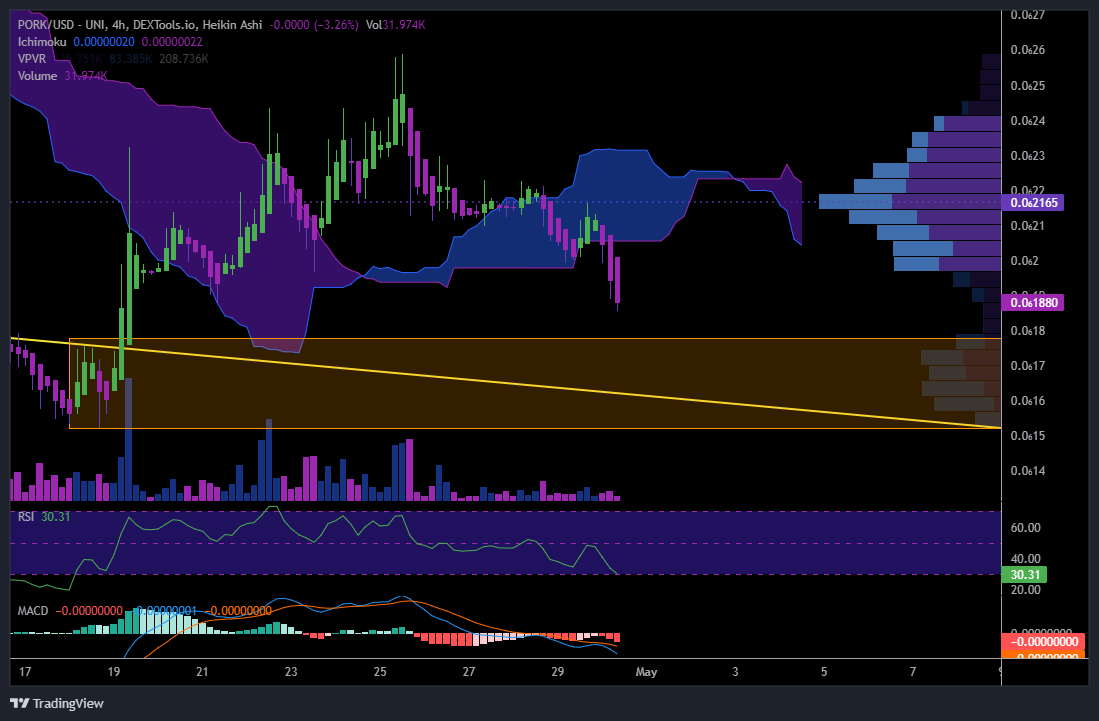
Task: Click the May label on time axis
Action: point(646,672)
